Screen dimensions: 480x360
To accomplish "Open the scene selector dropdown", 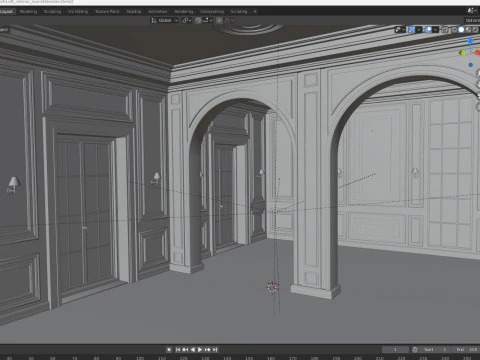I will [472, 11].
